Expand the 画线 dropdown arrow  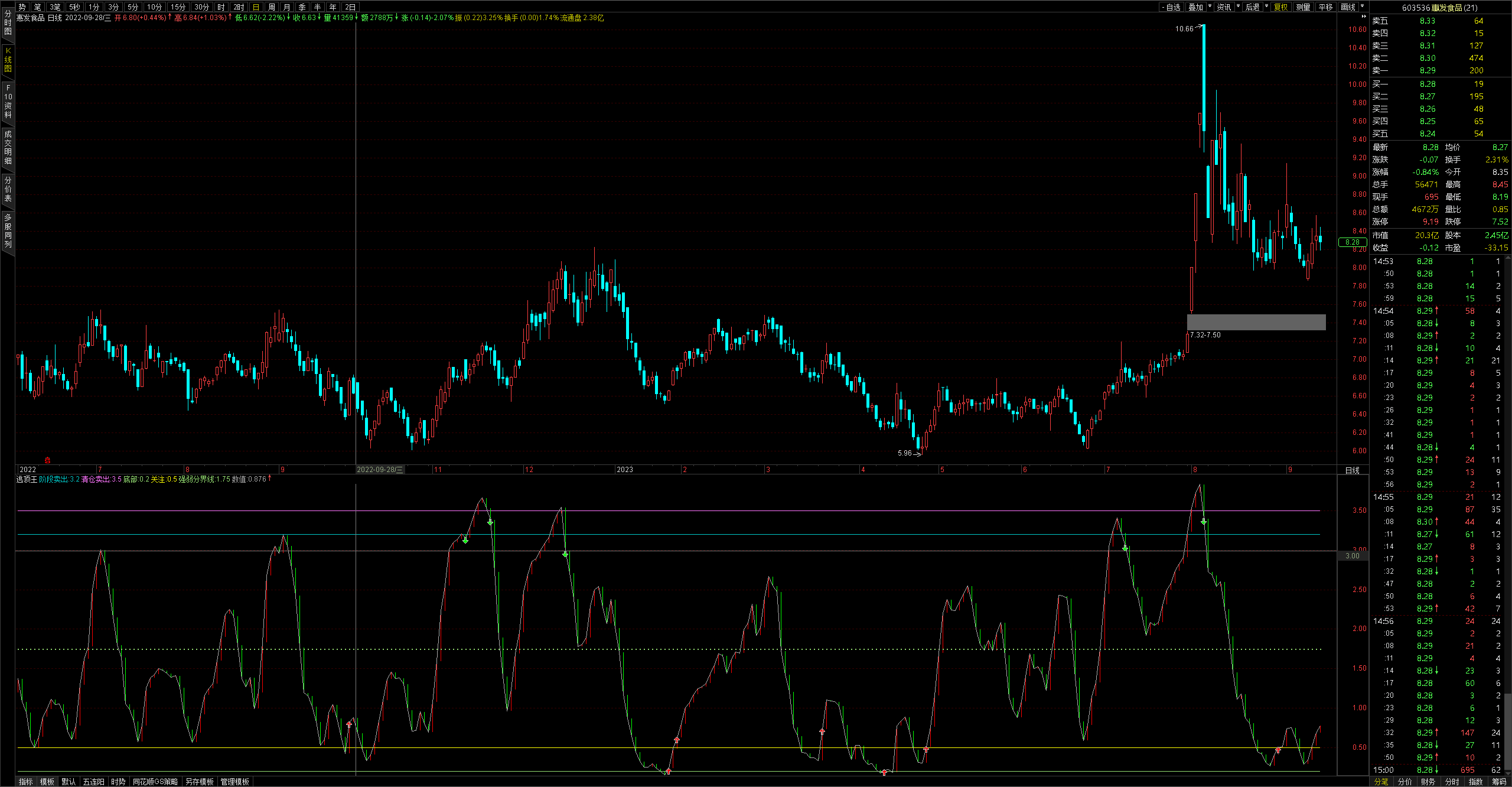(1362, 6)
